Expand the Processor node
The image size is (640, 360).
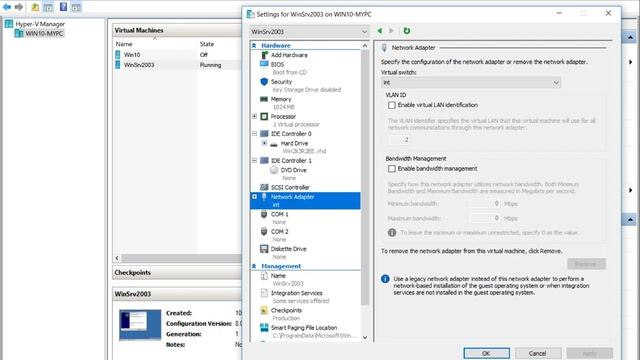(x=254, y=116)
